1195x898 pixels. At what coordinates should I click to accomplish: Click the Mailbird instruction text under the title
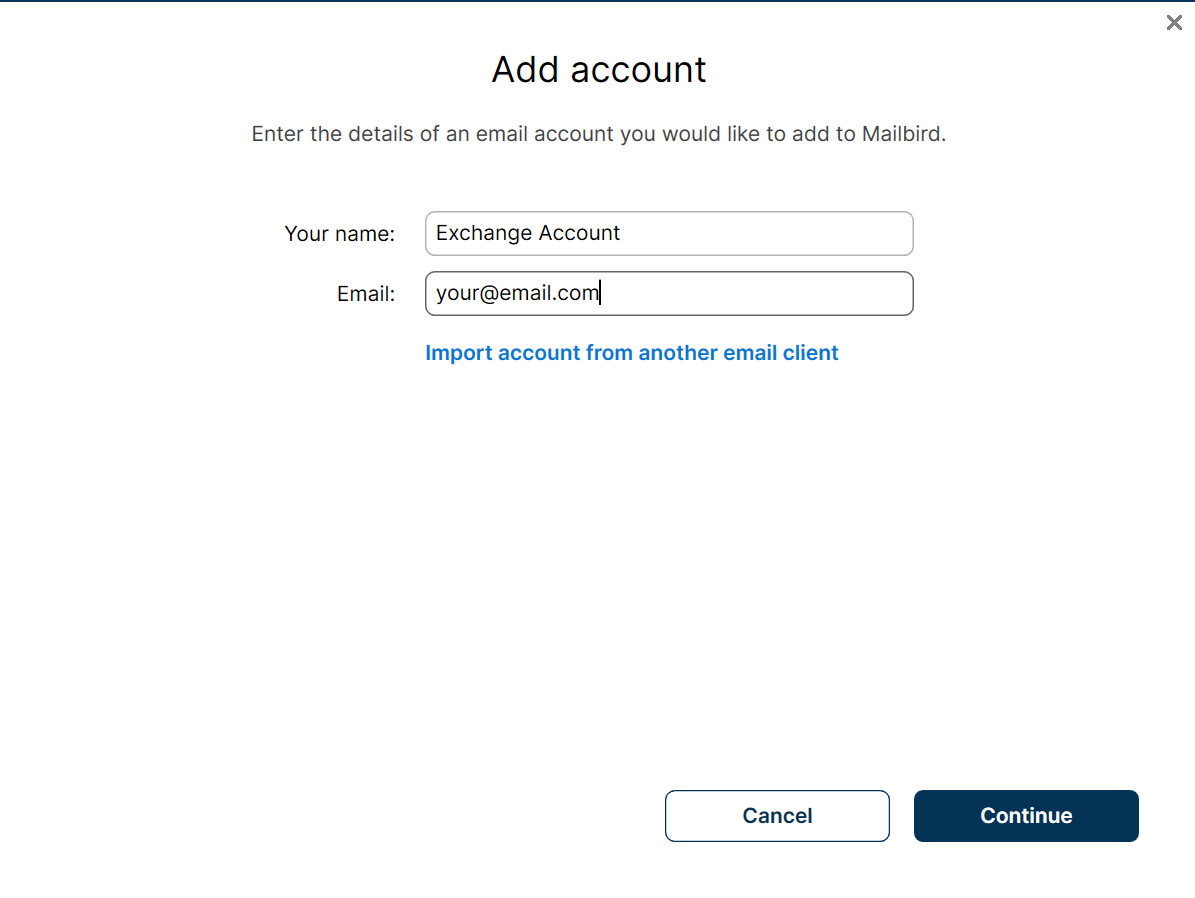coord(597,133)
